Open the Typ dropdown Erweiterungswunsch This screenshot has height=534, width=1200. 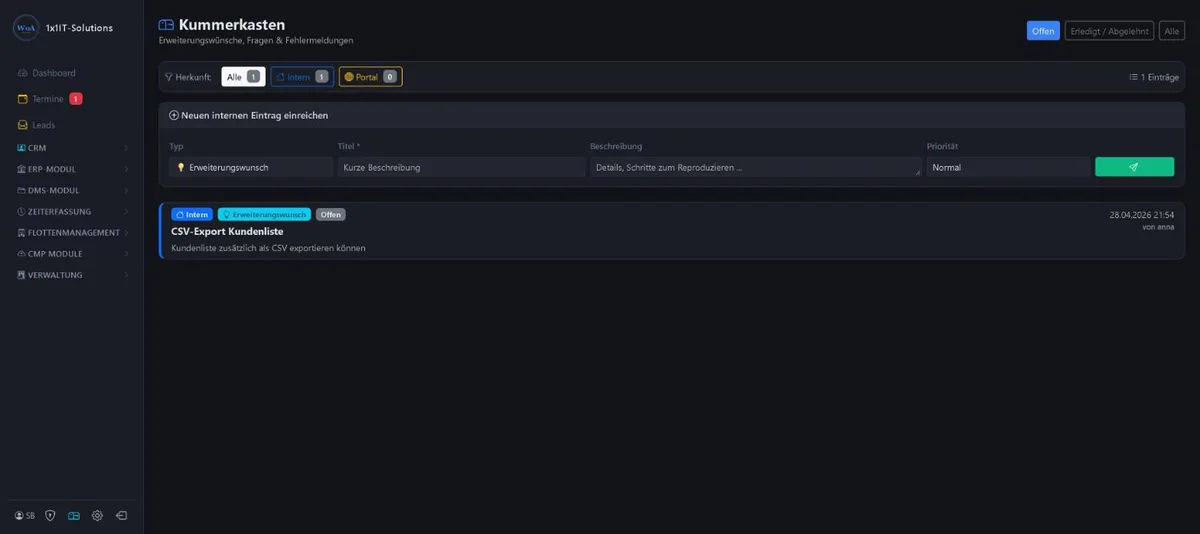[250, 167]
